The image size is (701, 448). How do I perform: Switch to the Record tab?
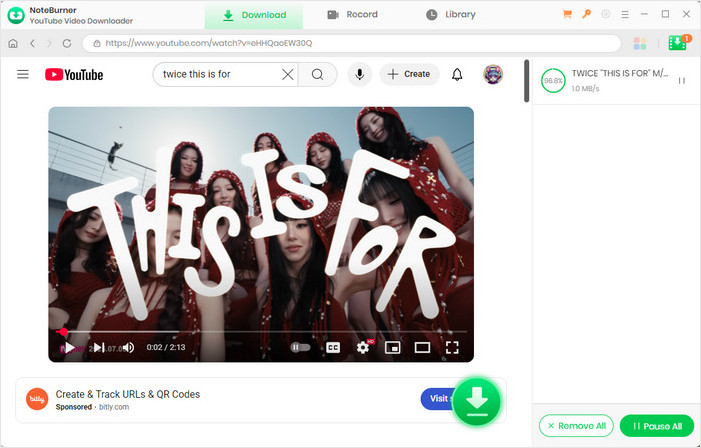(x=352, y=15)
